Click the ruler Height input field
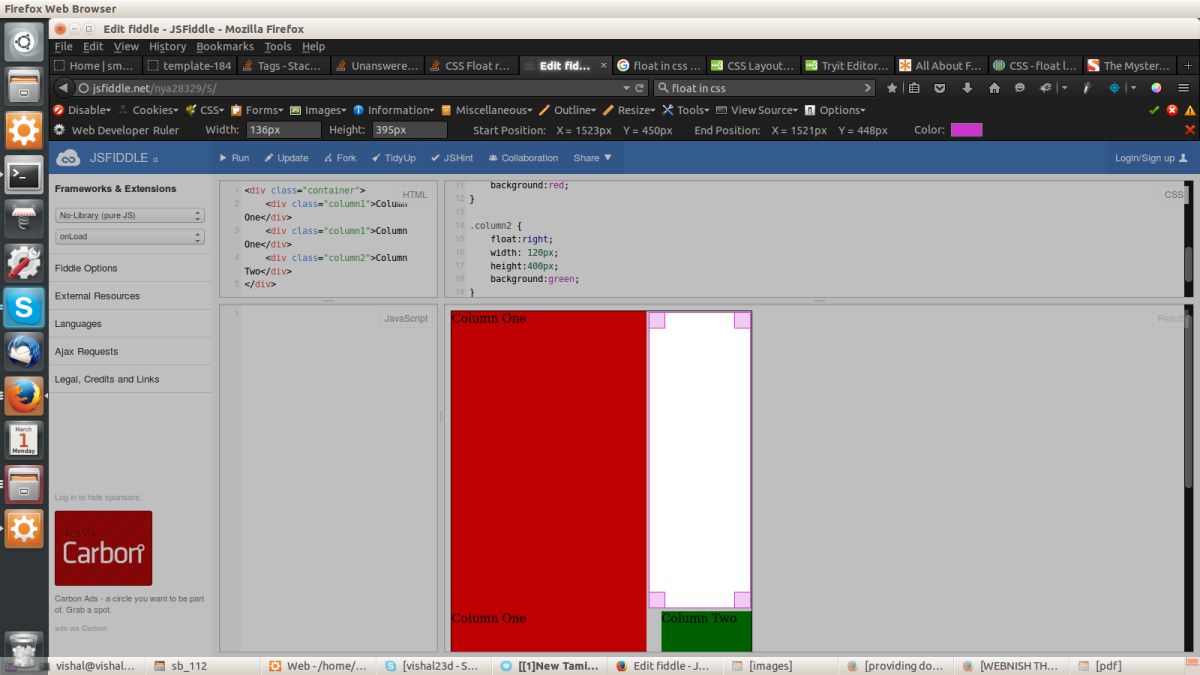 click(410, 130)
